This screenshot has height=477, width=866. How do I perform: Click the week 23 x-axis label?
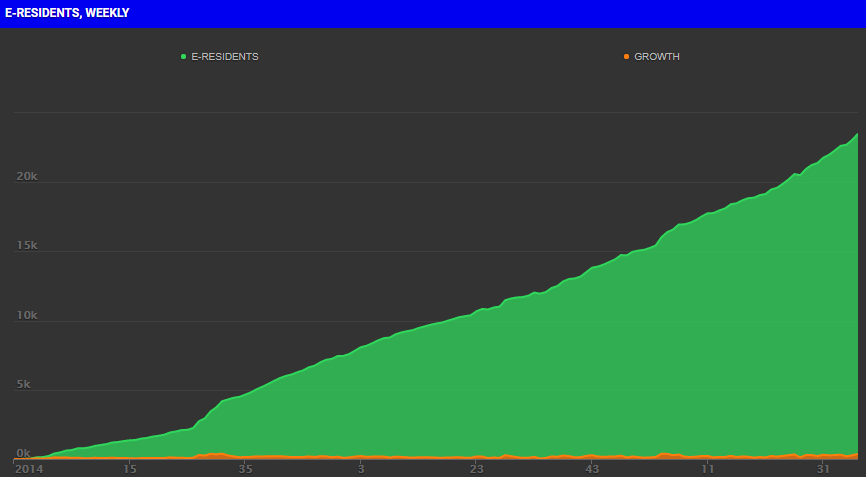[x=476, y=469]
